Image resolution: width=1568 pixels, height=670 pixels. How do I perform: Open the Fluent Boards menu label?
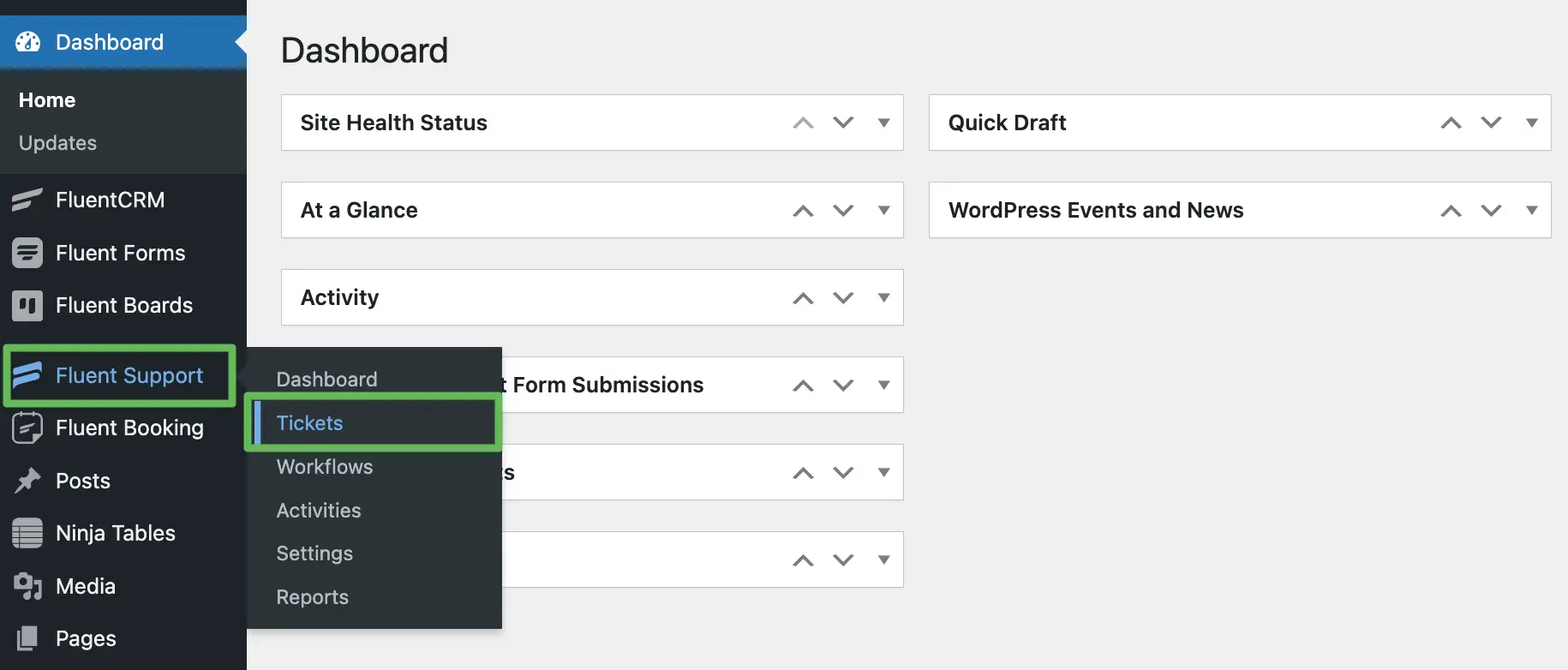tap(124, 305)
